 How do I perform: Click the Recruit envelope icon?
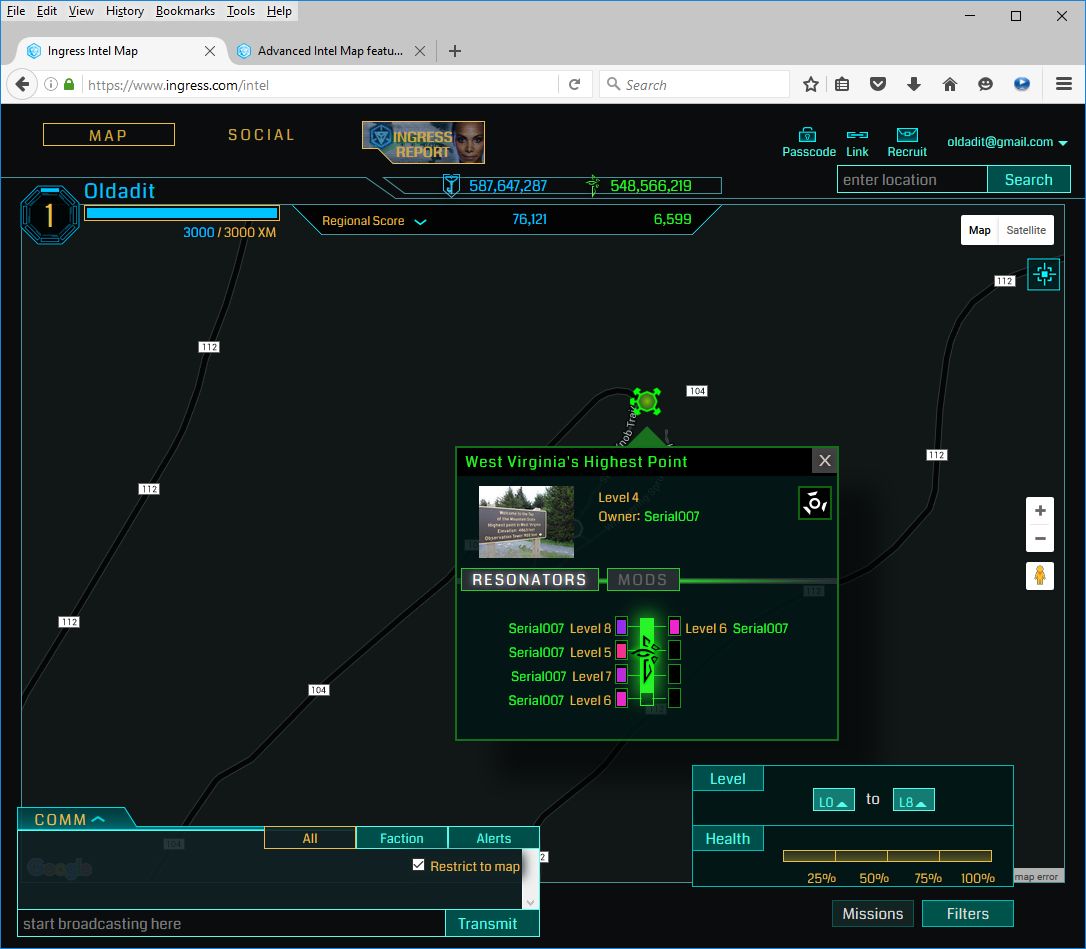click(x=907, y=135)
